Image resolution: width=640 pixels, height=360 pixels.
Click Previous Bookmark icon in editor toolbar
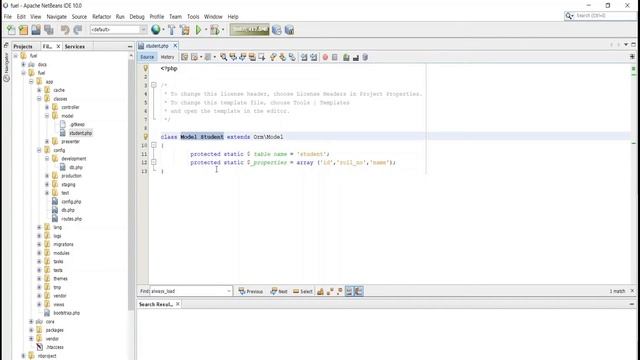273,57
